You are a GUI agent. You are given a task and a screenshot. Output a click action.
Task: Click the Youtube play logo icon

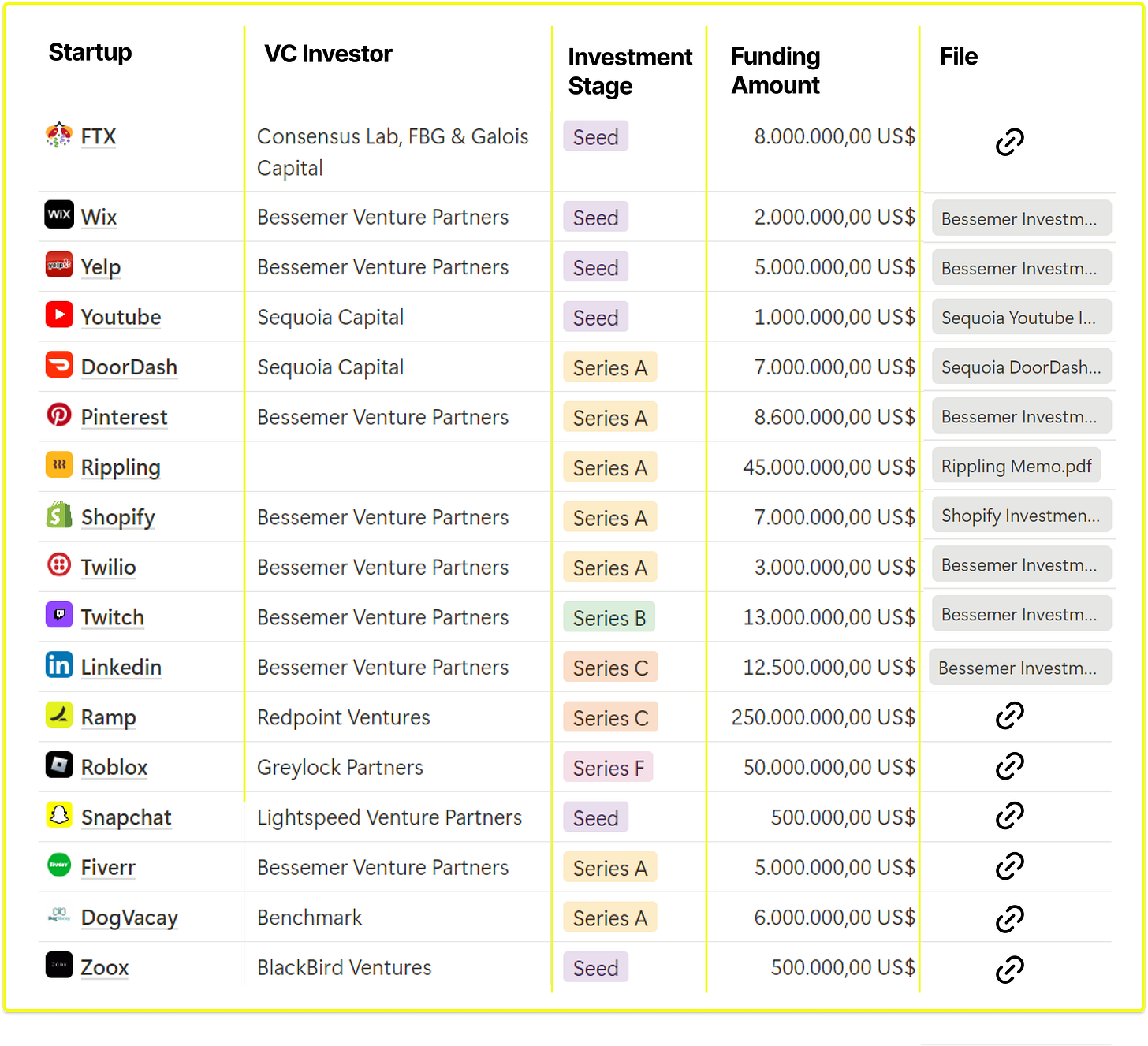point(59,315)
